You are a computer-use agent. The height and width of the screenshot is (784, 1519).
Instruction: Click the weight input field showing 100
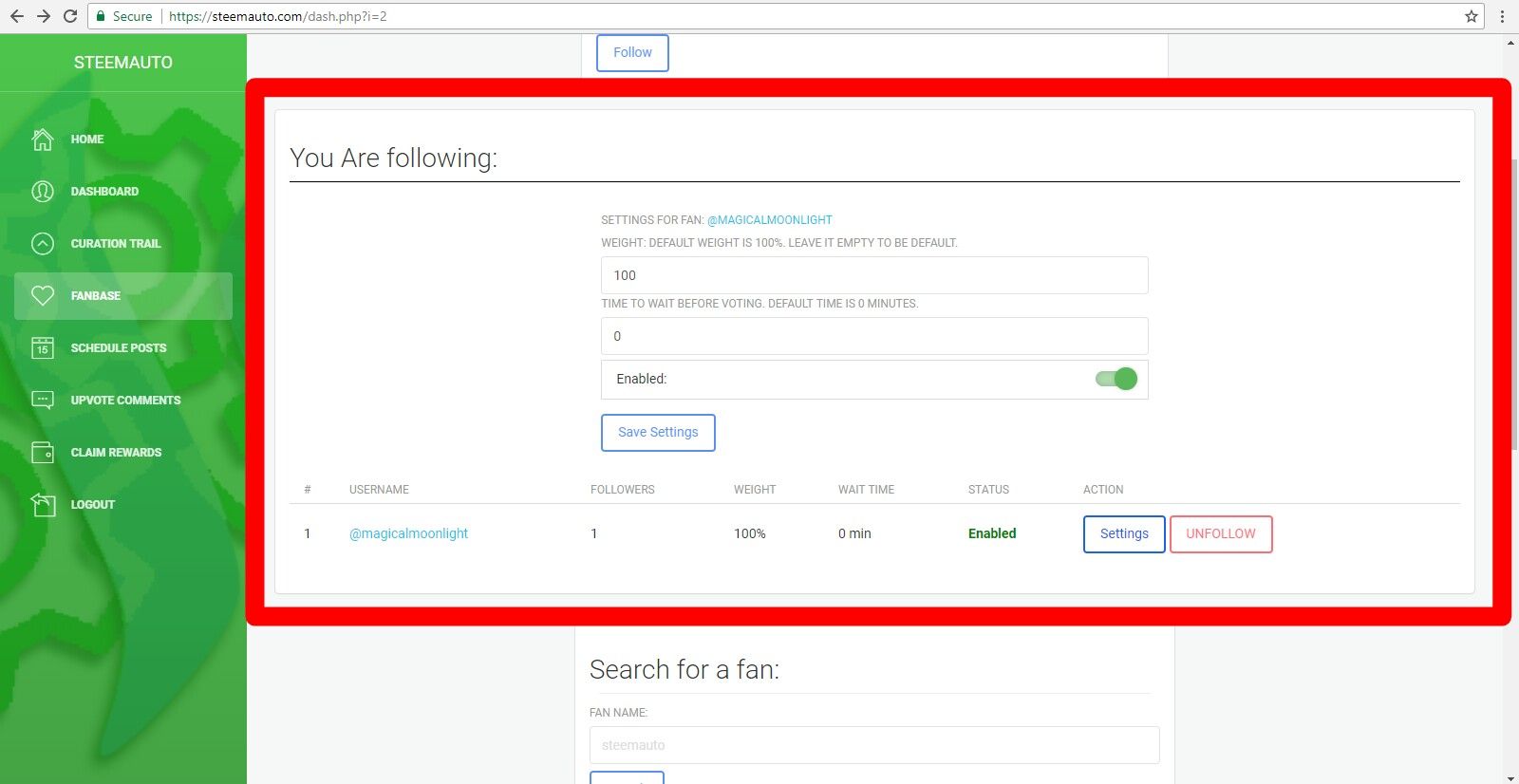[x=874, y=275]
